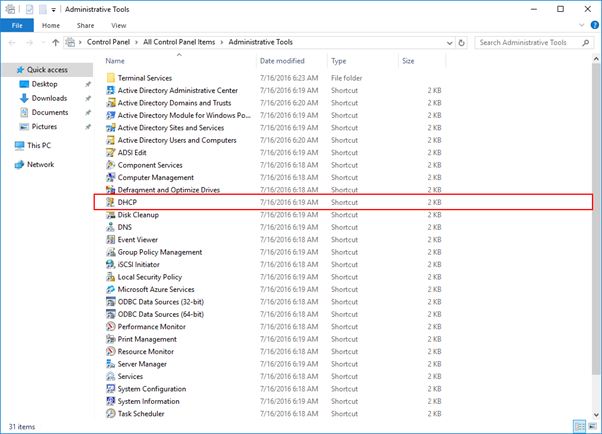This screenshot has height=434, width=602.
Task: Click the iSCSI Initiator icon
Action: [x=111, y=264]
